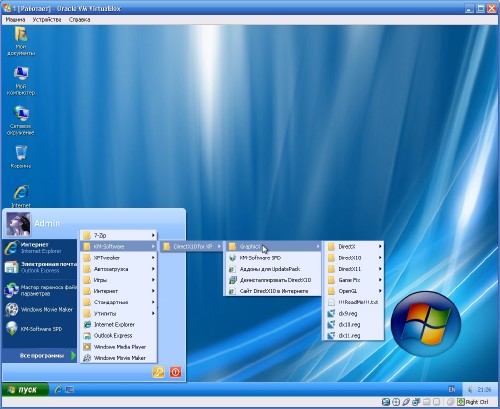The height and width of the screenshot is (409, 500).
Task: Select DirectX10 for XP submenu folder
Action: pos(192,246)
